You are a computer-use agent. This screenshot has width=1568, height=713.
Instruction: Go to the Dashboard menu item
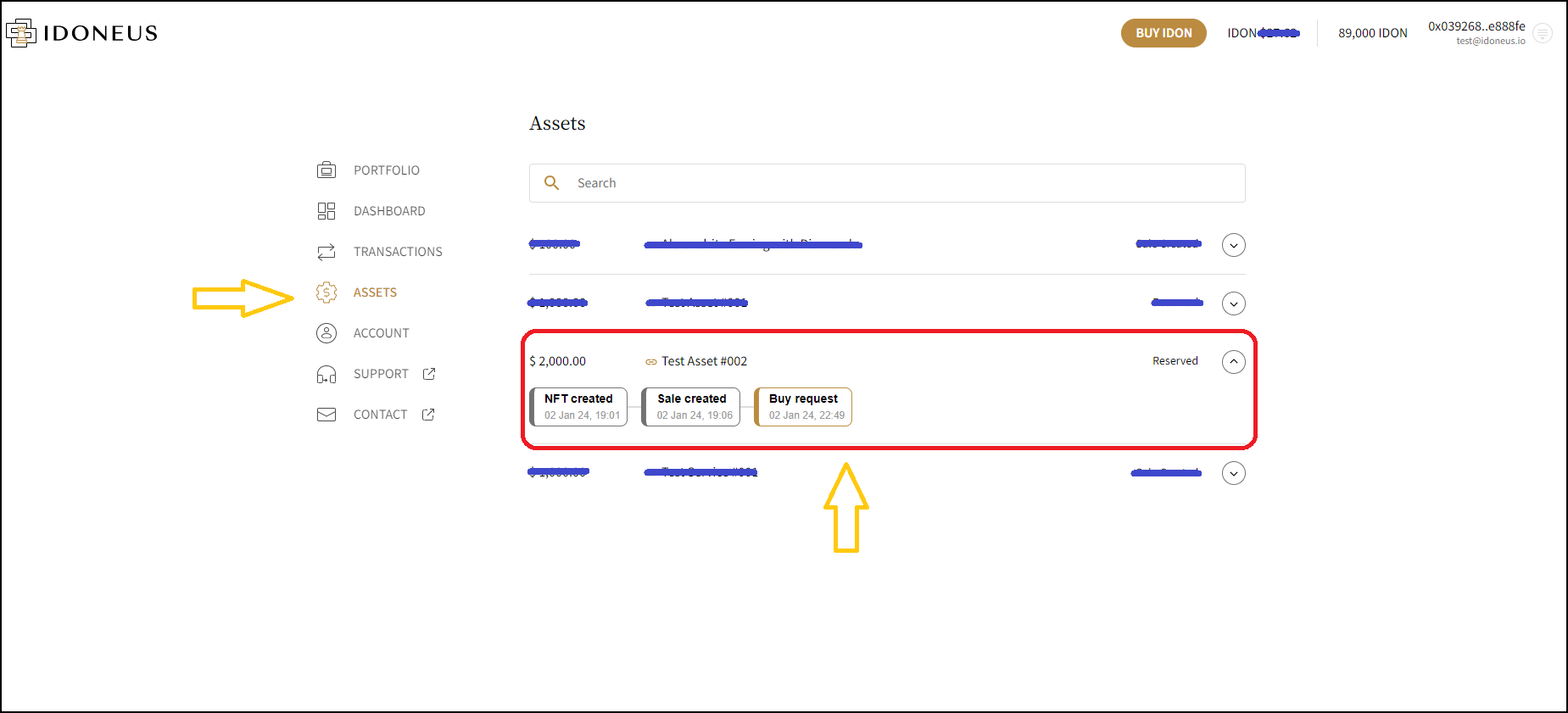click(389, 211)
